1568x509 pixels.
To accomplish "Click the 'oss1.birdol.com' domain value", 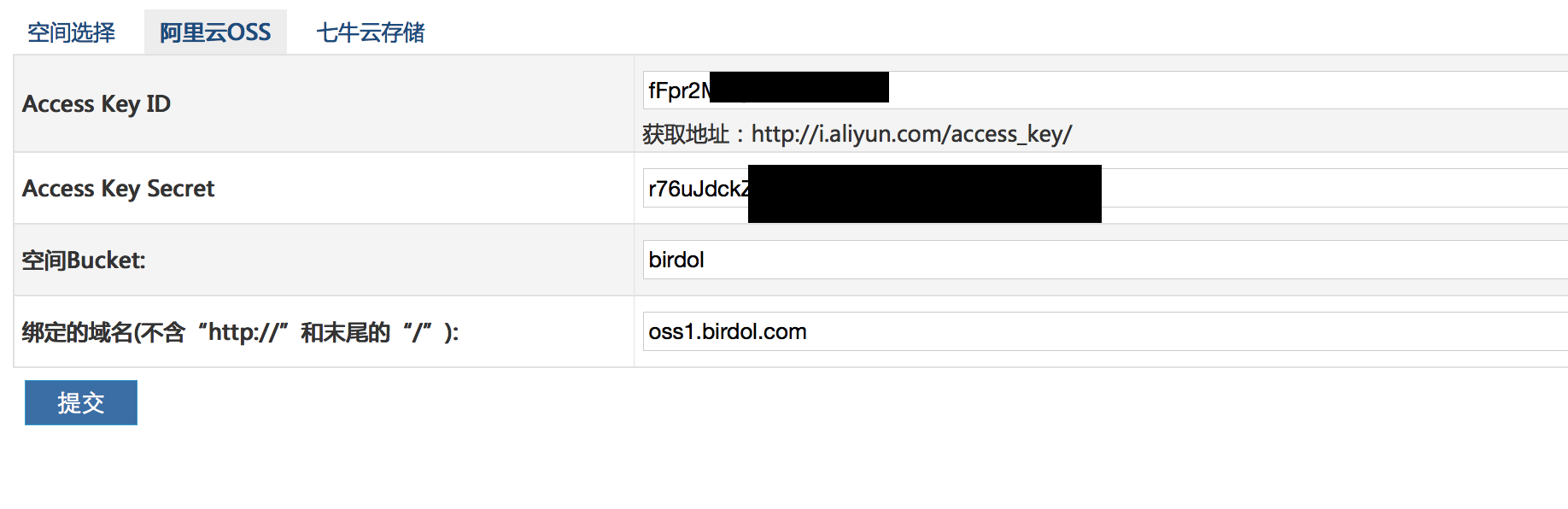I will point(728,331).
